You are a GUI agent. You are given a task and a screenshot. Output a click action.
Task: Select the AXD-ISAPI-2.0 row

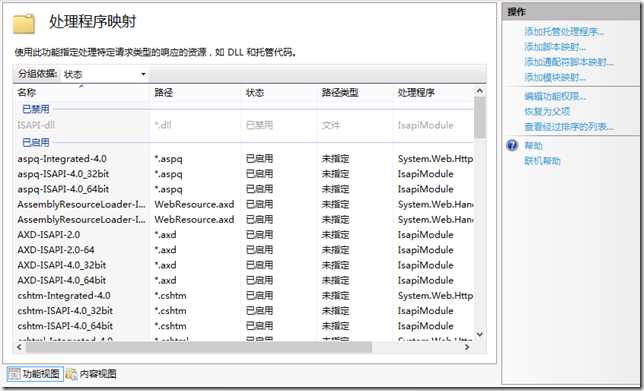coord(244,235)
